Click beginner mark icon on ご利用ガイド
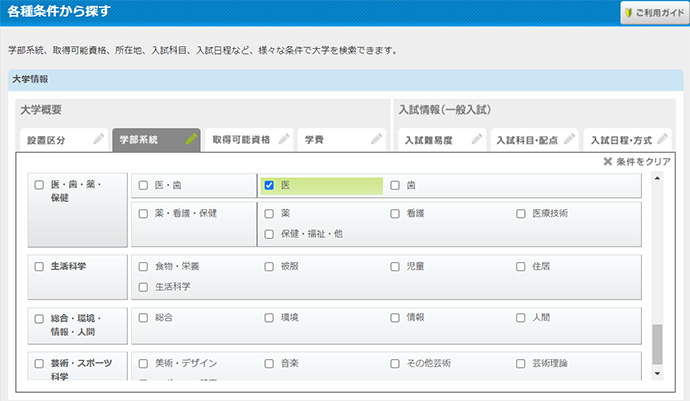This screenshot has width=690, height=401. [x=628, y=13]
